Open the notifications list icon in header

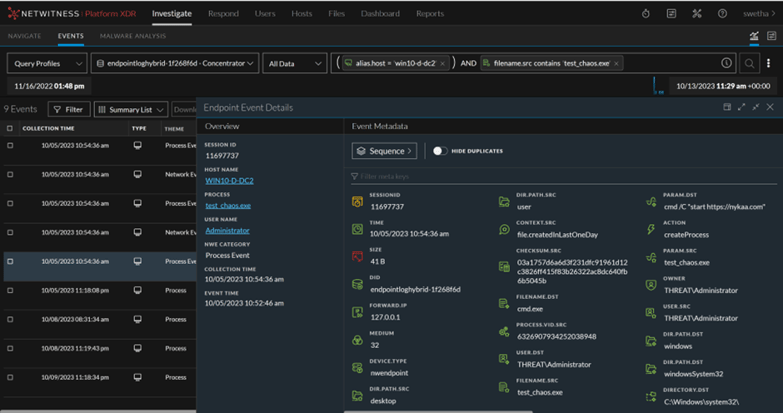coord(671,14)
